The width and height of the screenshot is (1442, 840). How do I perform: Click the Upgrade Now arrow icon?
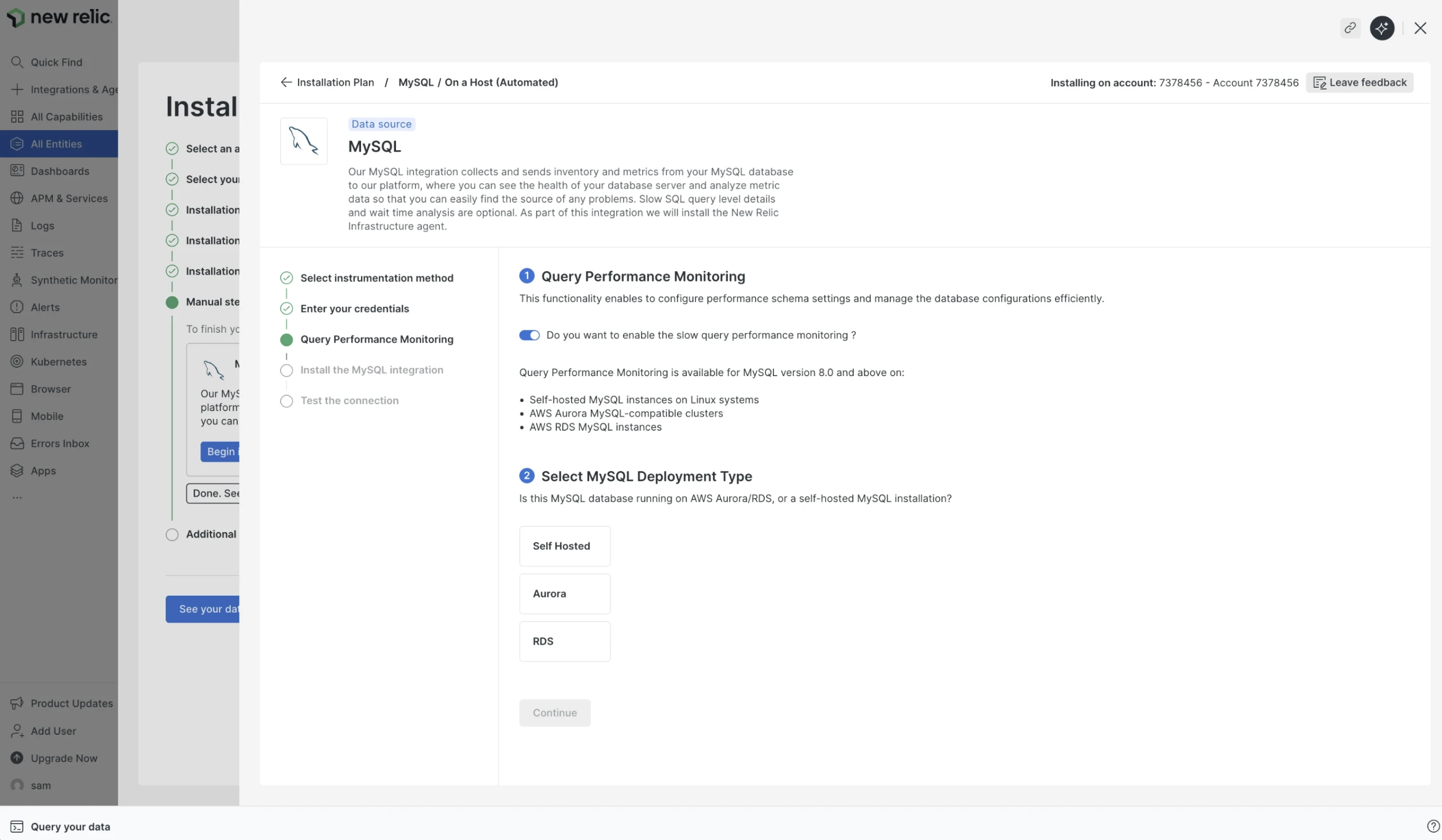tap(17, 758)
